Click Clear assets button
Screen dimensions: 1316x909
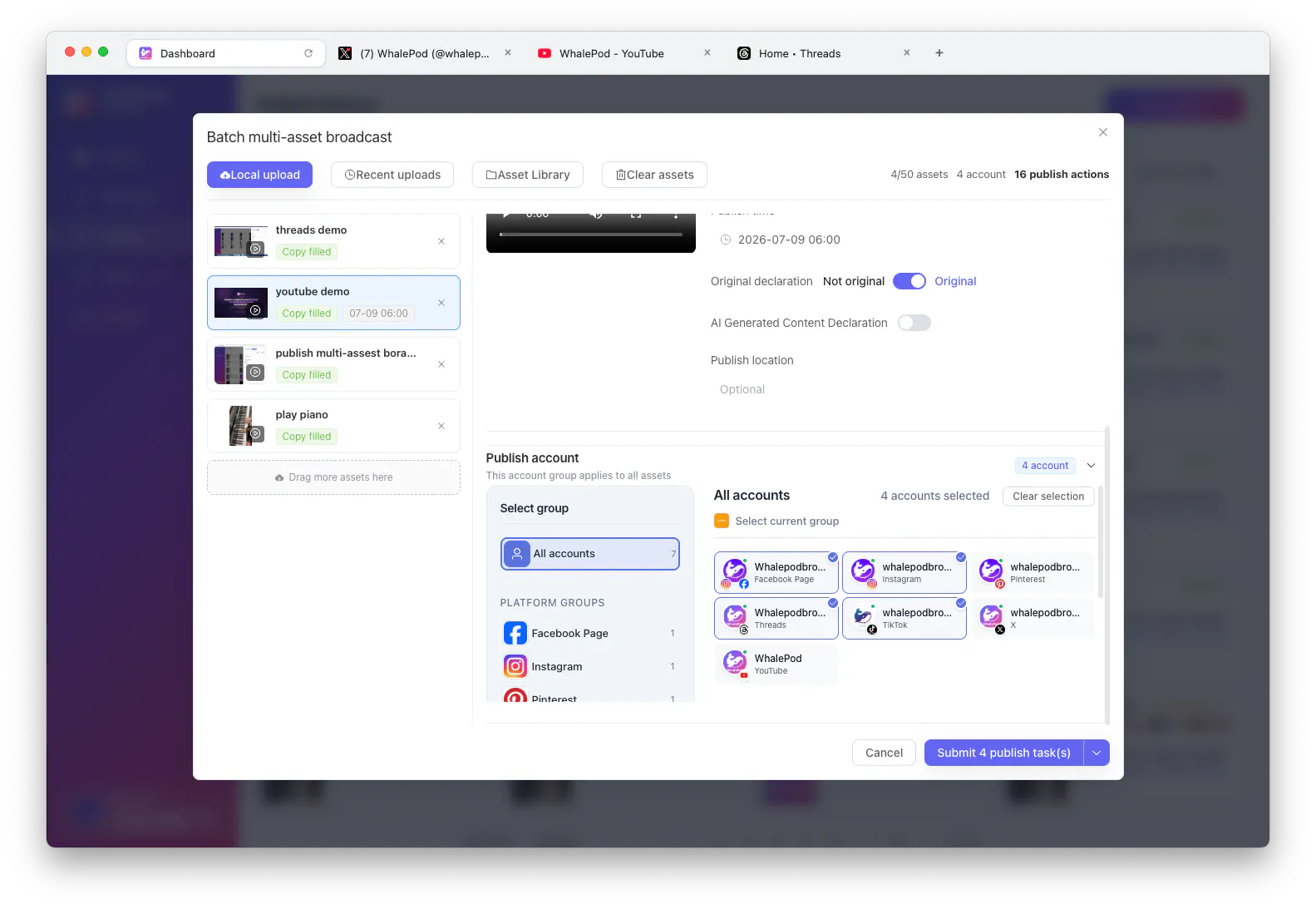click(654, 175)
